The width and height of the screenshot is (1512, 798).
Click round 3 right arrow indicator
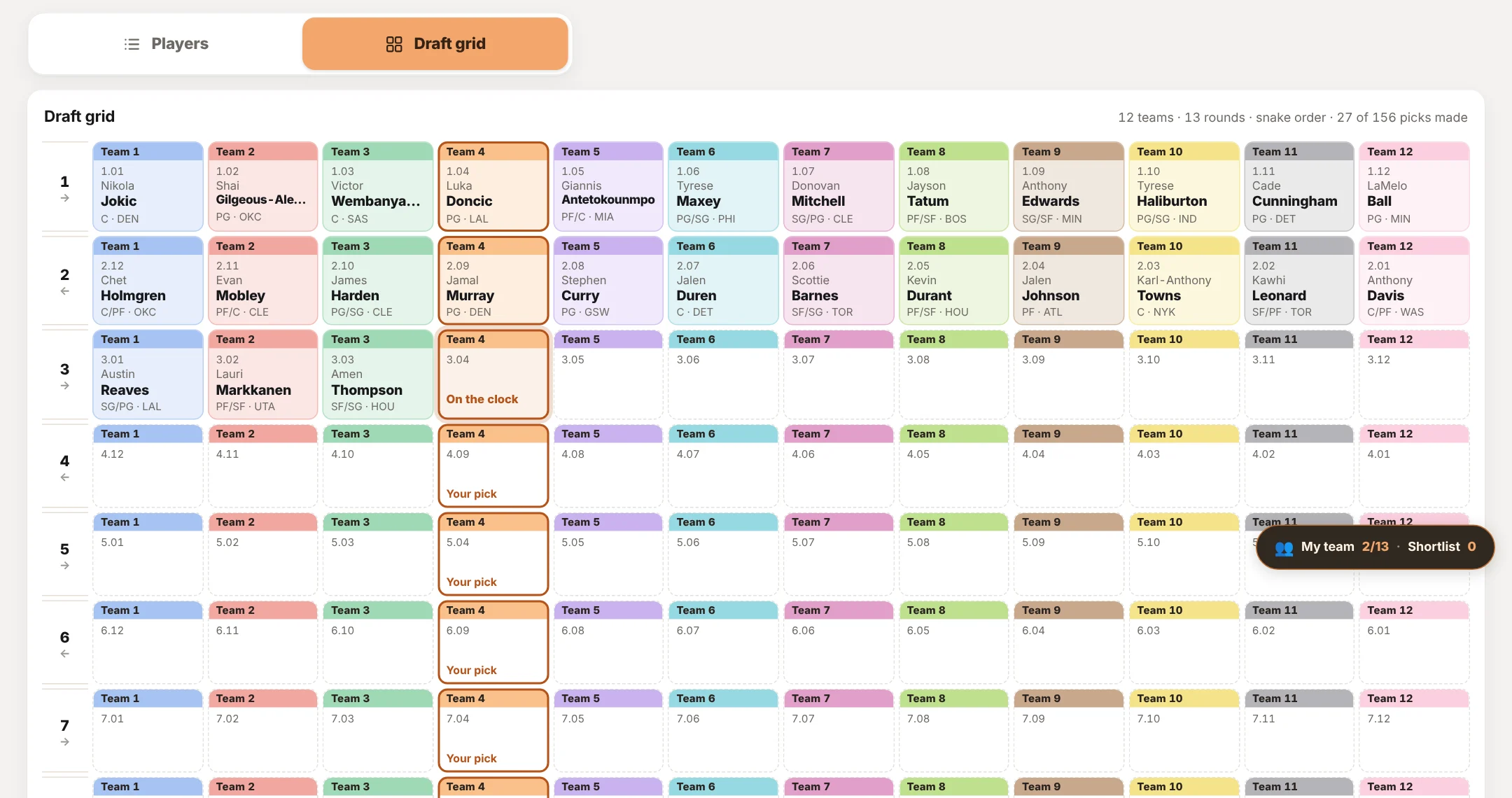coord(64,386)
